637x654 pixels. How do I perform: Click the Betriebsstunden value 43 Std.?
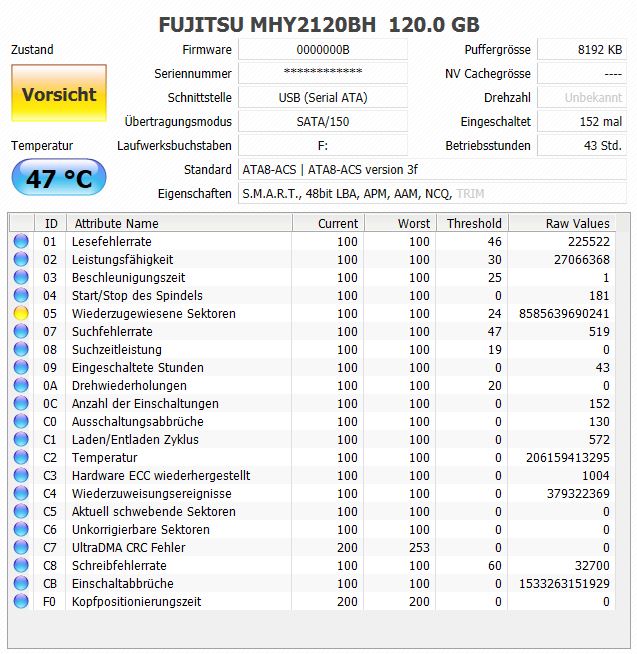point(582,146)
